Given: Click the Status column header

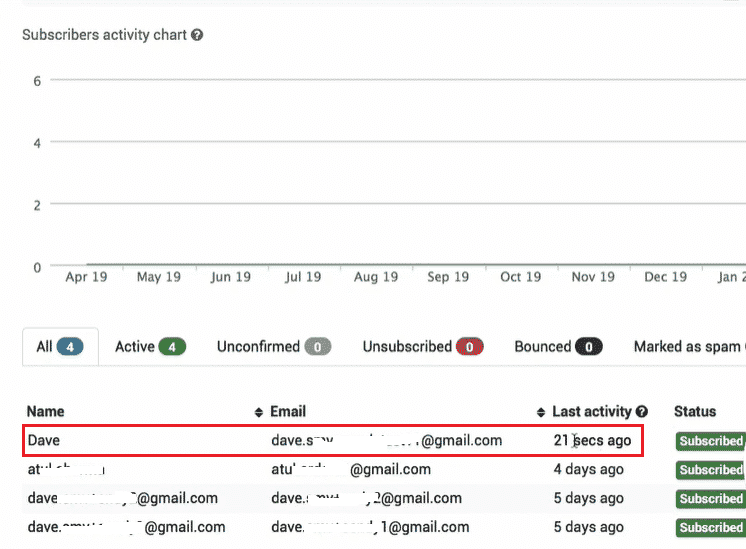Looking at the screenshot, I should click(695, 412).
